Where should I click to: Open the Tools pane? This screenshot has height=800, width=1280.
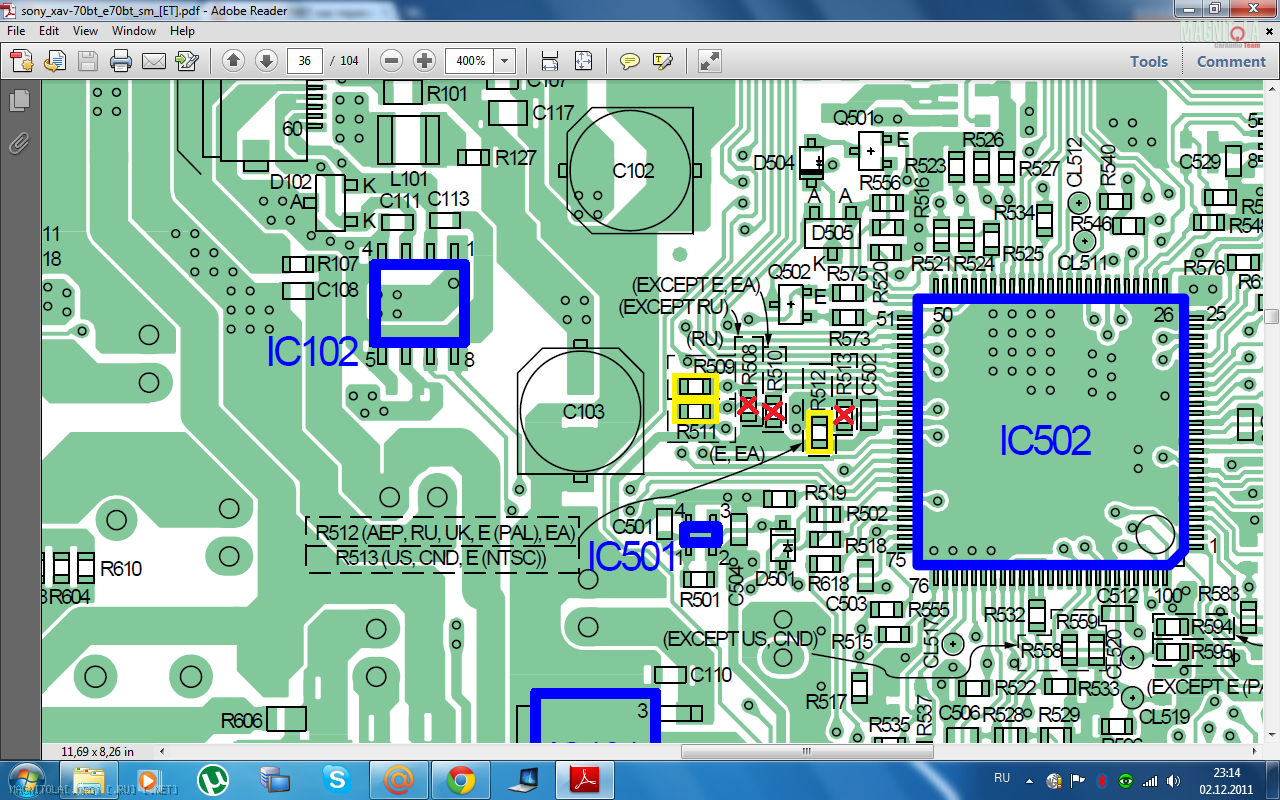click(x=1149, y=61)
